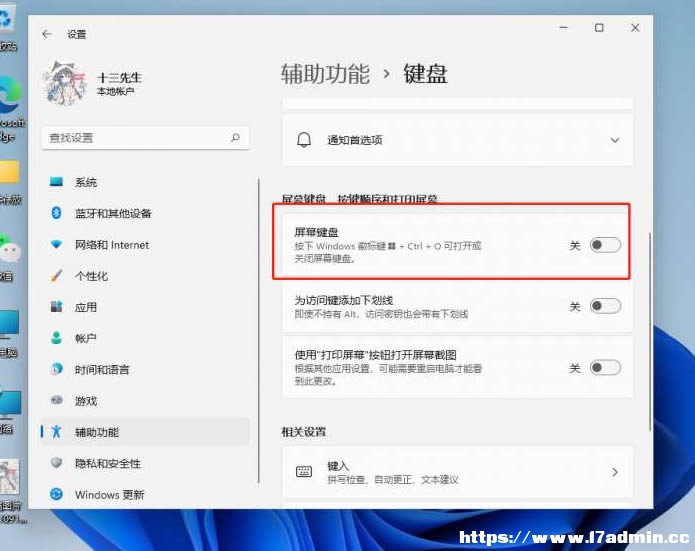Click the Bluetooth icon for 蓝牙和其他设备

click(x=56, y=213)
